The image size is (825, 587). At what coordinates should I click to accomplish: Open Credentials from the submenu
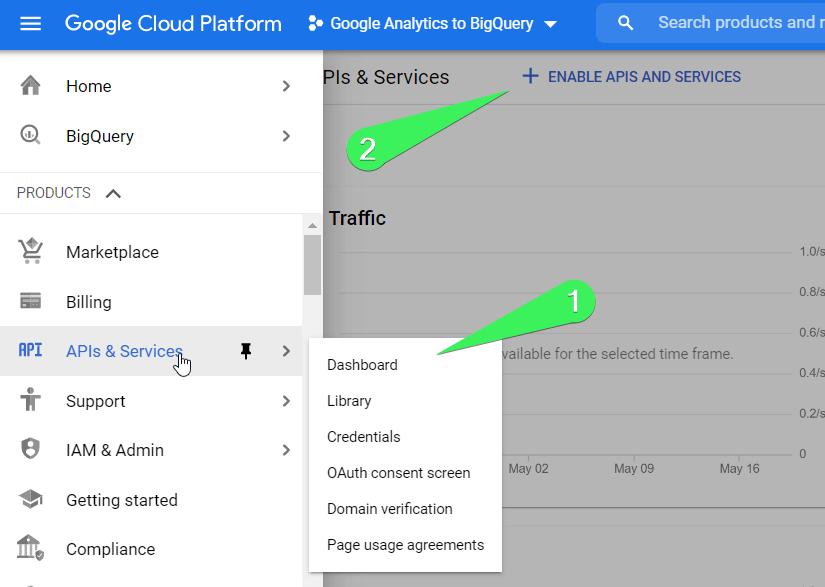(x=364, y=437)
